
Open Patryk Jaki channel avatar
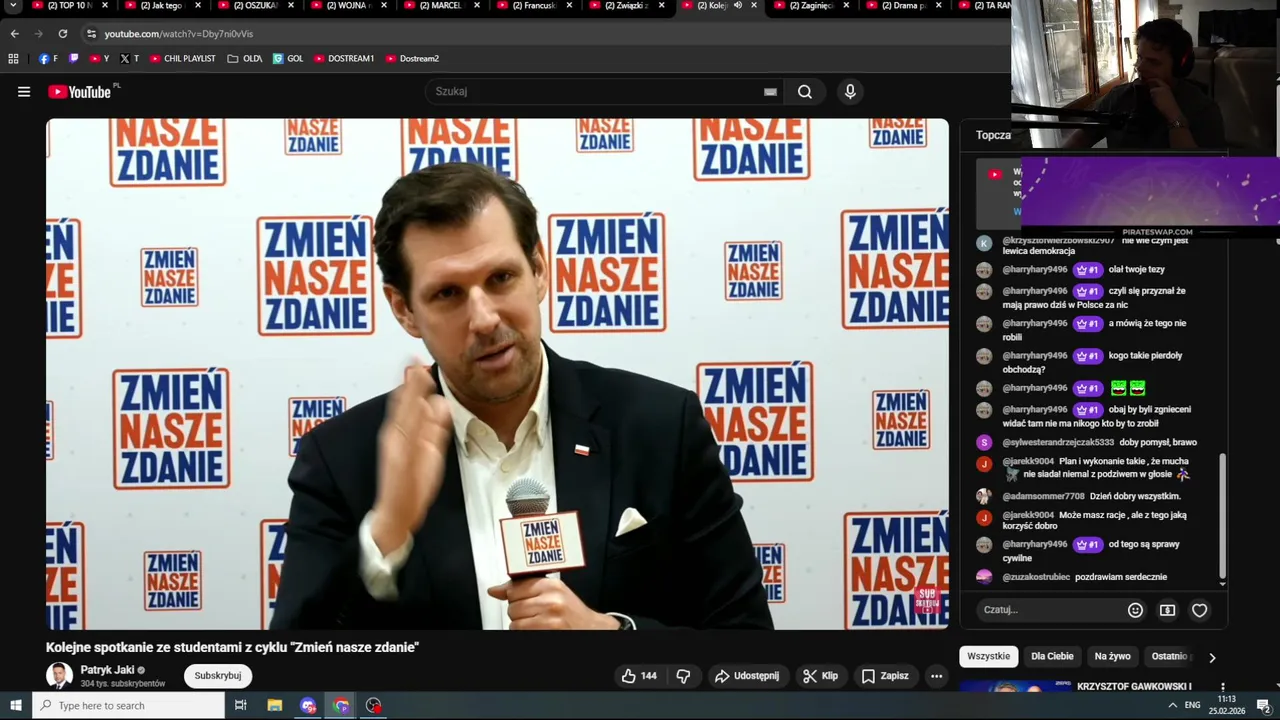click(x=59, y=676)
